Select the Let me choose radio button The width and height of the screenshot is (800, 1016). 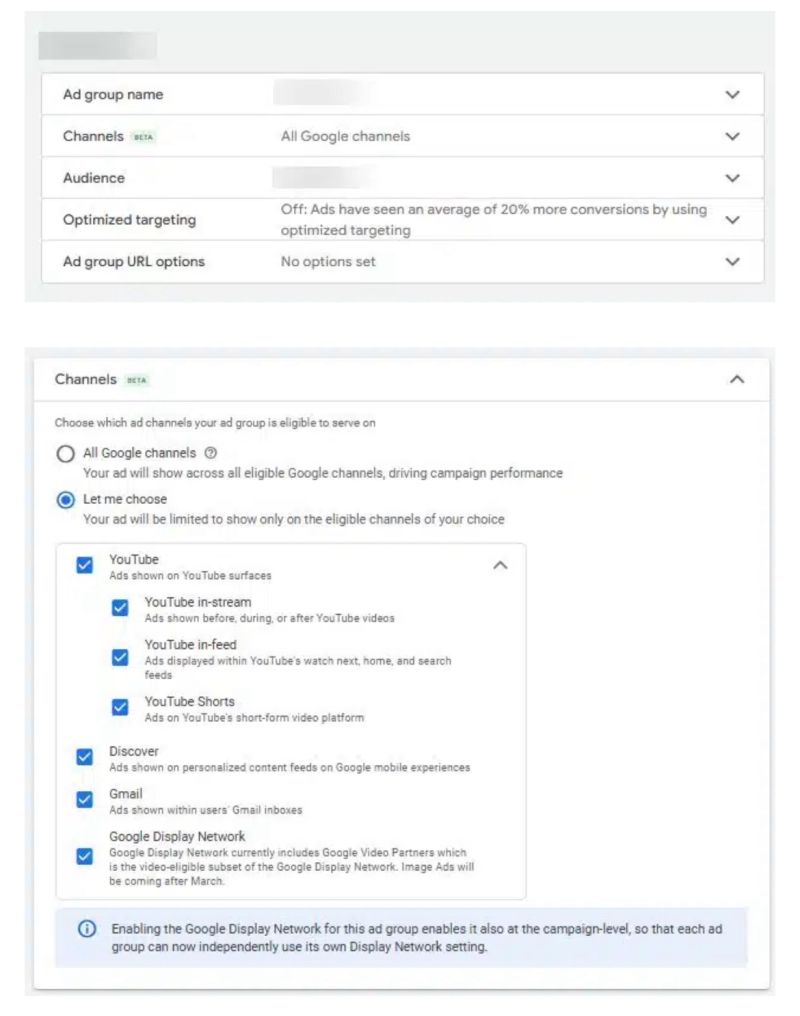(63, 498)
